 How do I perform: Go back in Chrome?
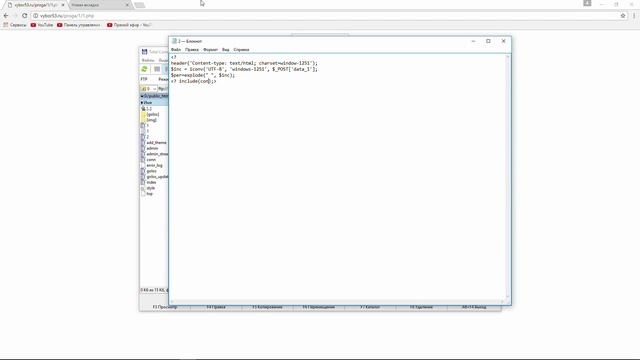(6, 16)
